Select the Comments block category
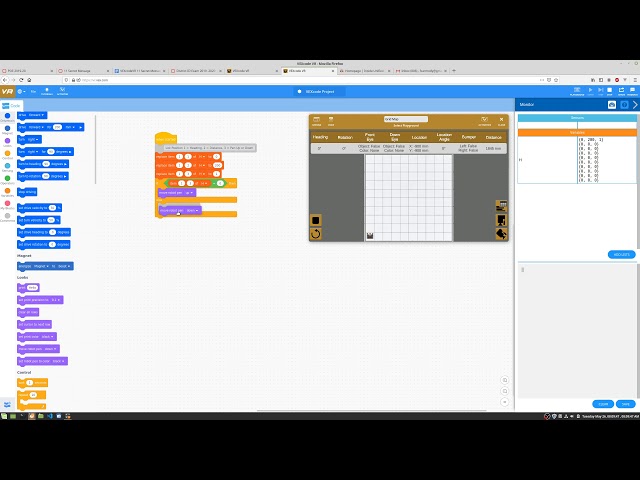The height and width of the screenshot is (480, 640). [x=7, y=218]
